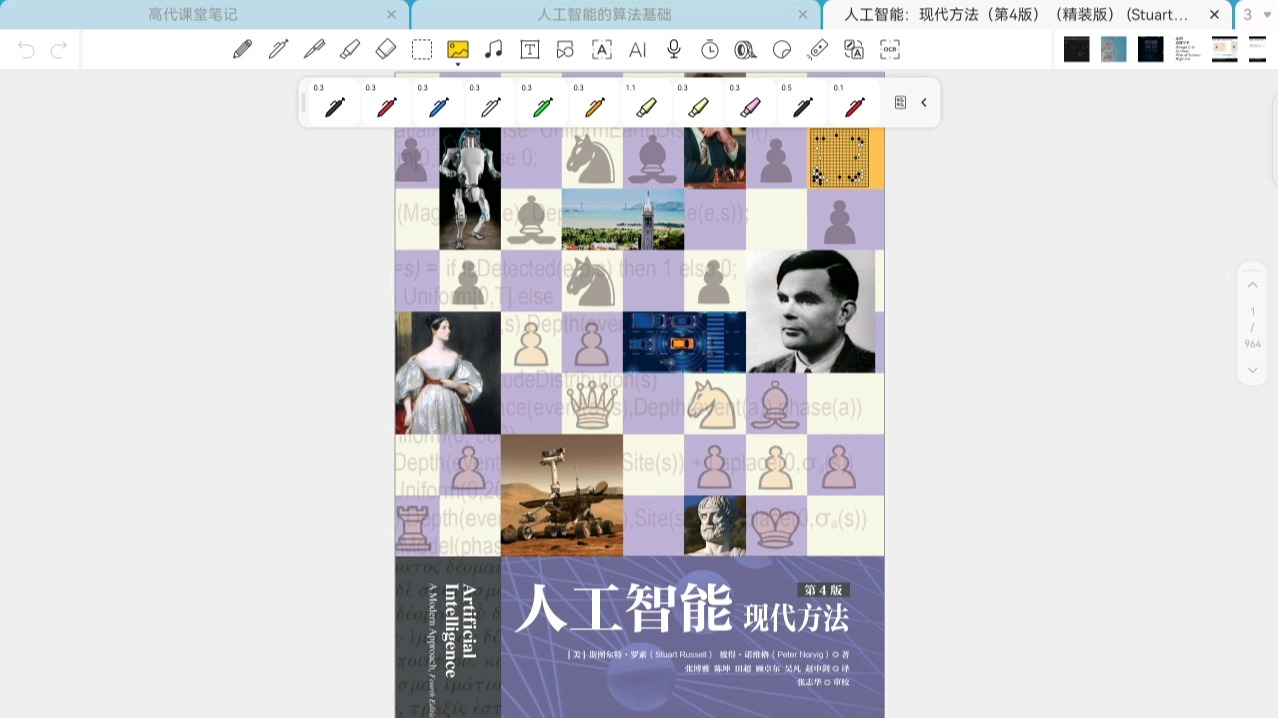Close the 人工智能的算法基础 tab

(802, 14)
